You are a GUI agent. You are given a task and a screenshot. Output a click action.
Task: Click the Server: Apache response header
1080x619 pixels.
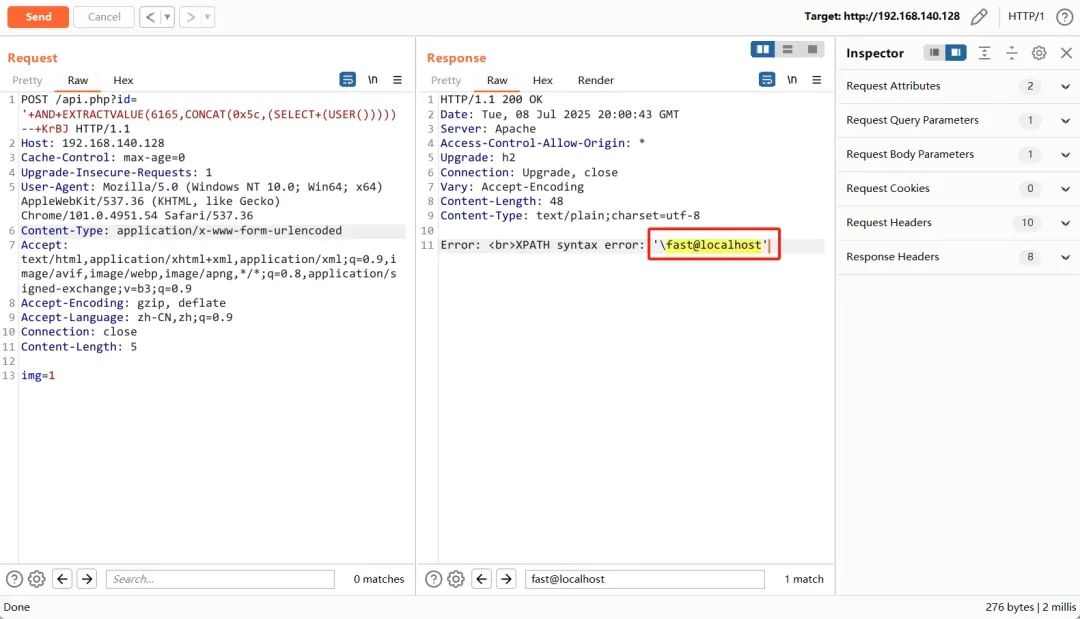coord(488,129)
